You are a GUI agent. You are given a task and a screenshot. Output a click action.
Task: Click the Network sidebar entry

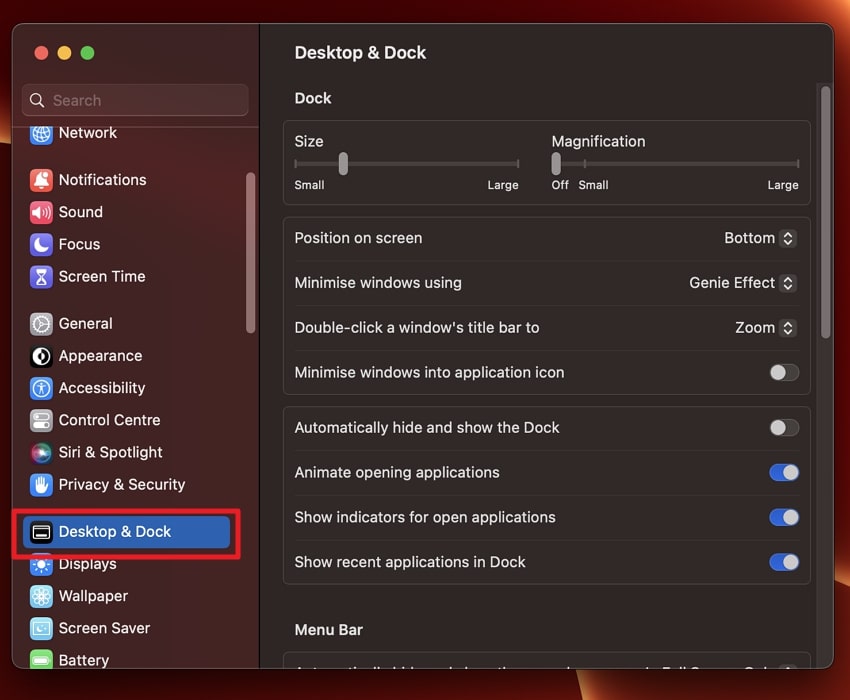(x=41, y=132)
